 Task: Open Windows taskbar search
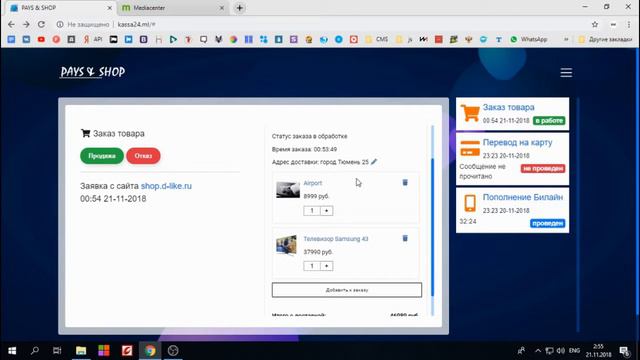tap(35, 351)
